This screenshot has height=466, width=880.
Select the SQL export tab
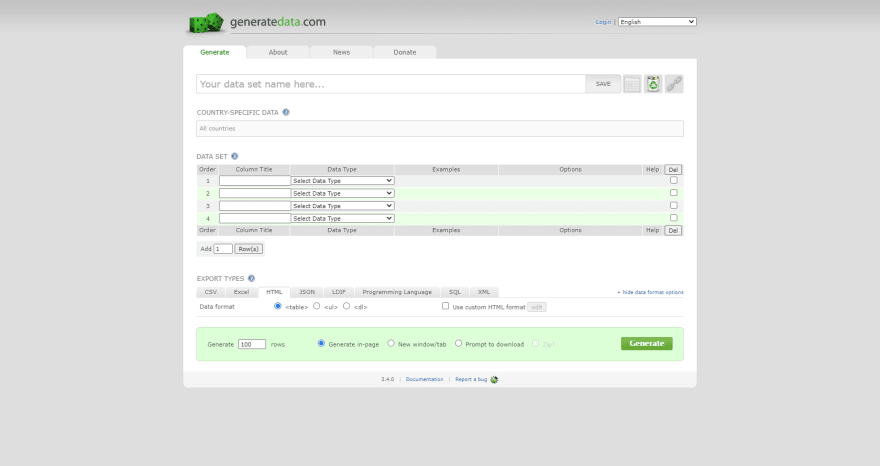tap(455, 293)
